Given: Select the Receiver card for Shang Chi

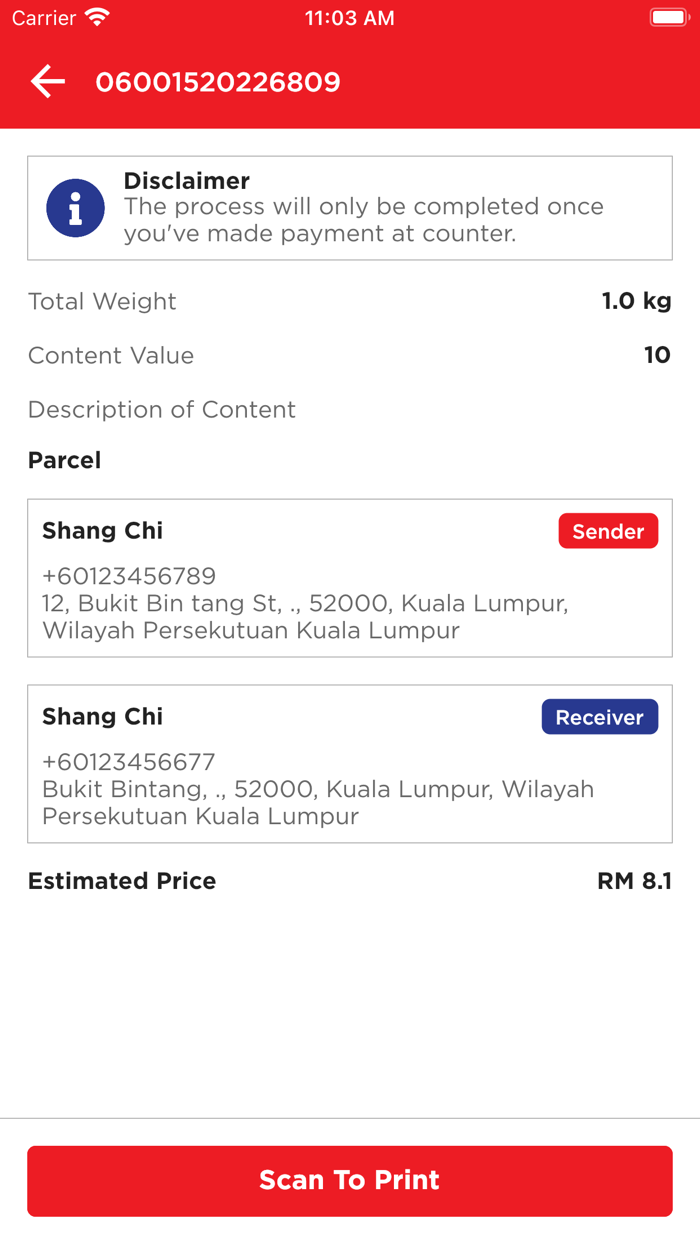Looking at the screenshot, I should point(349,763).
